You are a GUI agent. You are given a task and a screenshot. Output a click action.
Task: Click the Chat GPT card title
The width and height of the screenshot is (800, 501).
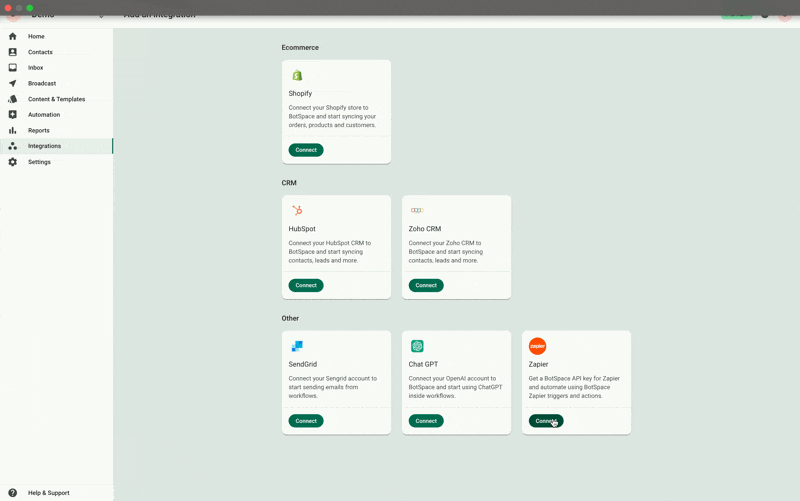coord(423,364)
